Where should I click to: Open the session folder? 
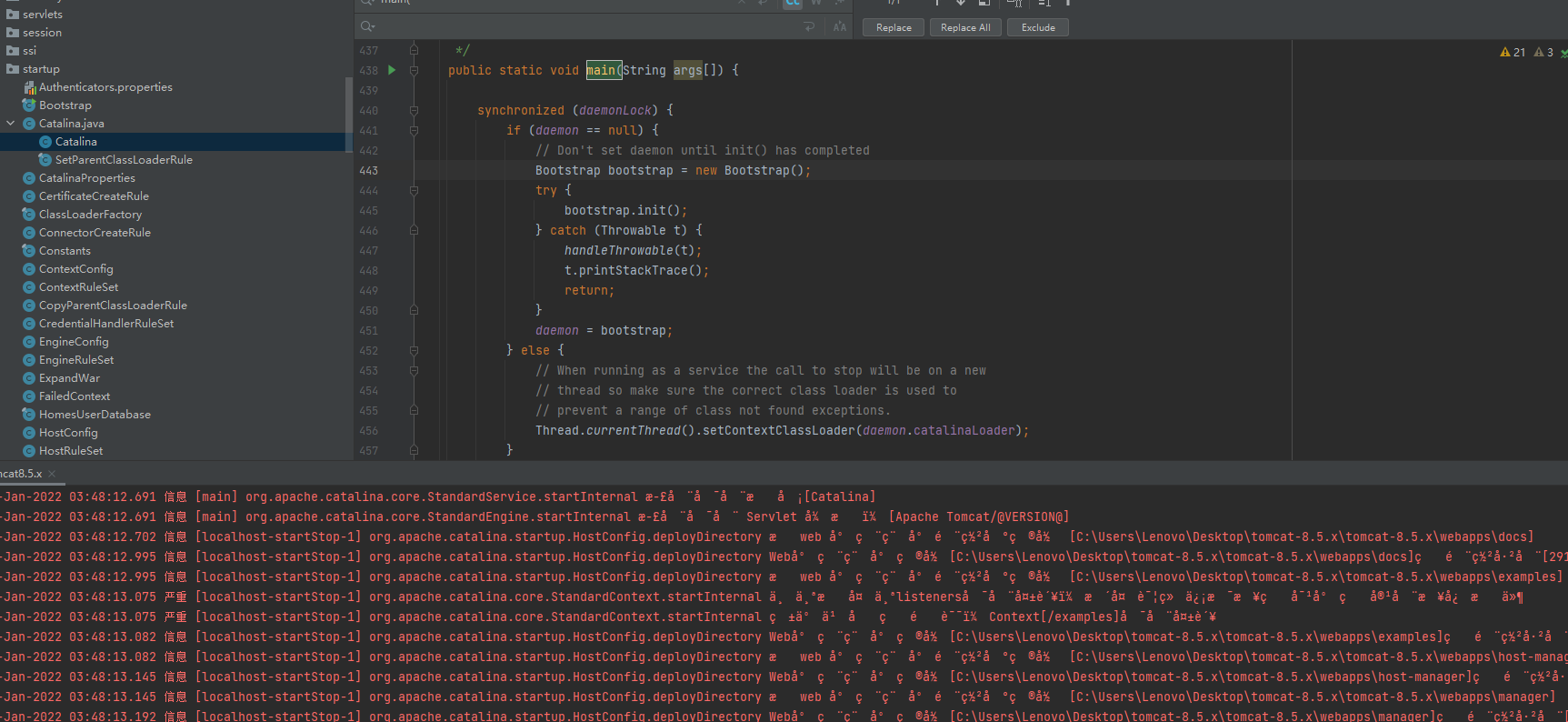[x=42, y=33]
